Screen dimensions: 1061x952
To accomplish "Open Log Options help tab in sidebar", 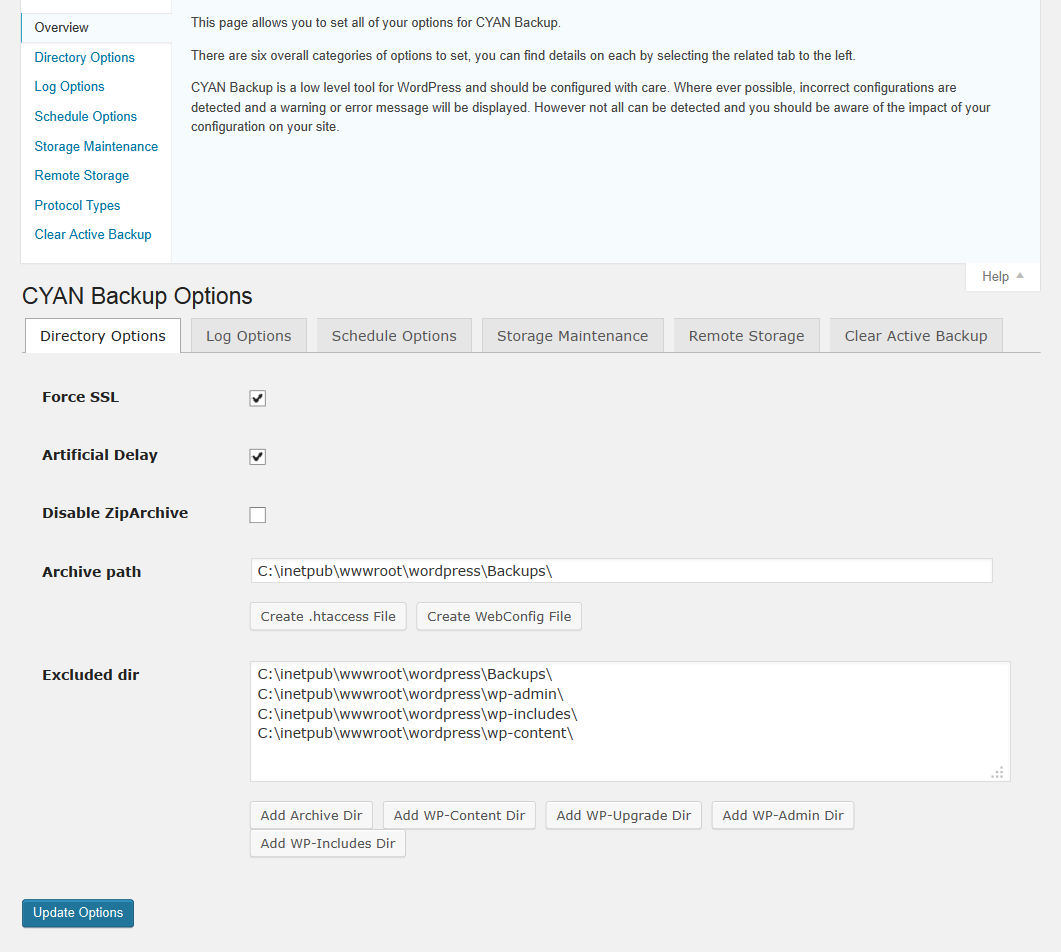I will (x=69, y=87).
